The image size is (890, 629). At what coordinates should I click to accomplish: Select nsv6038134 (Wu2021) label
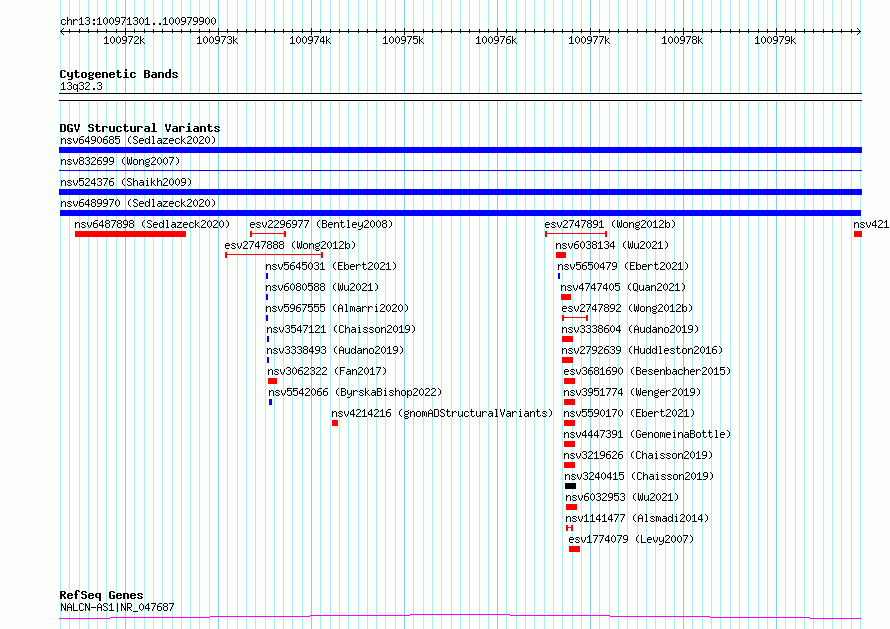point(612,245)
